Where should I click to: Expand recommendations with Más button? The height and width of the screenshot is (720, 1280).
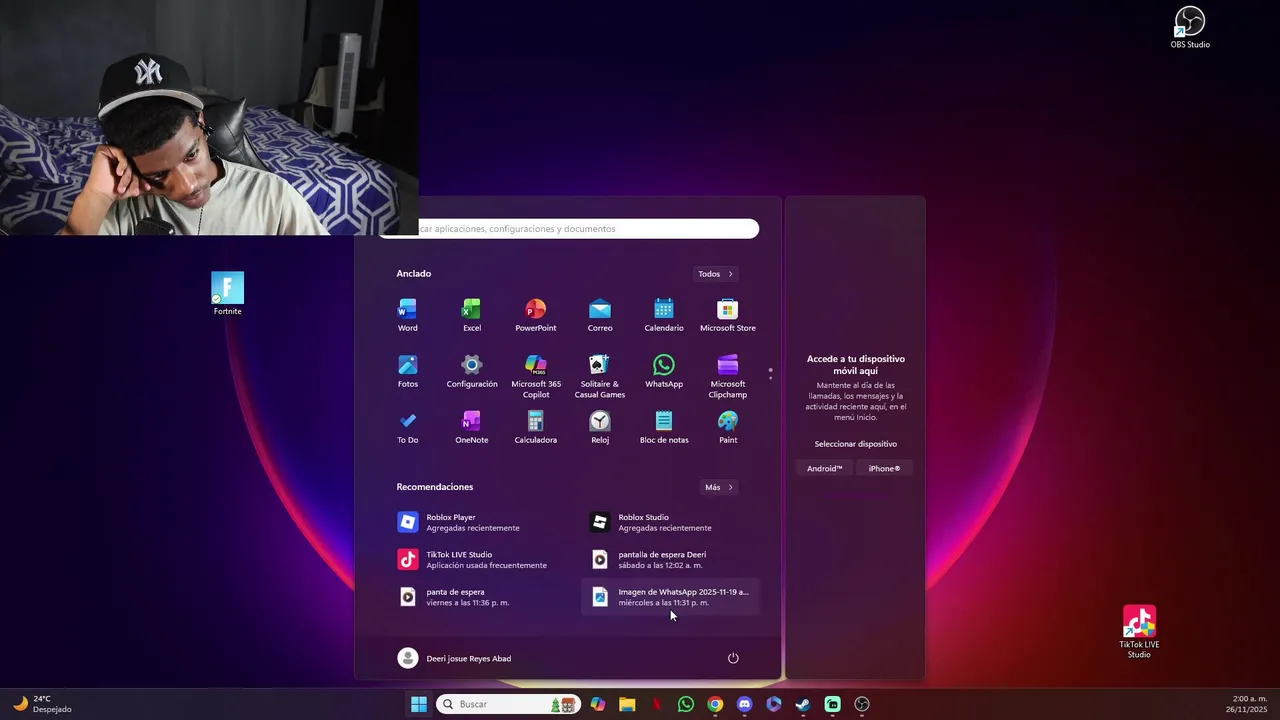coord(719,487)
